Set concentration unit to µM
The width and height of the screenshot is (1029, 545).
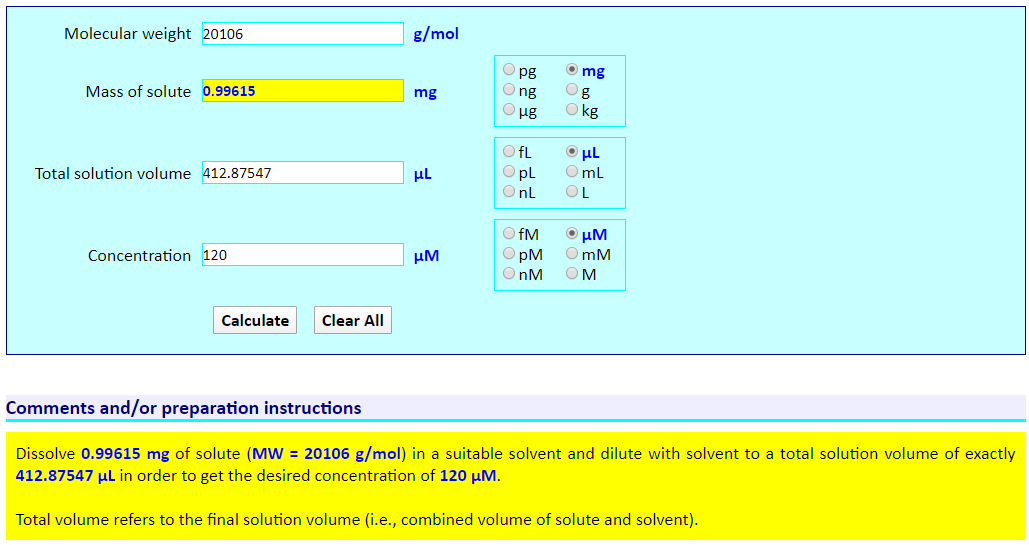[572, 233]
